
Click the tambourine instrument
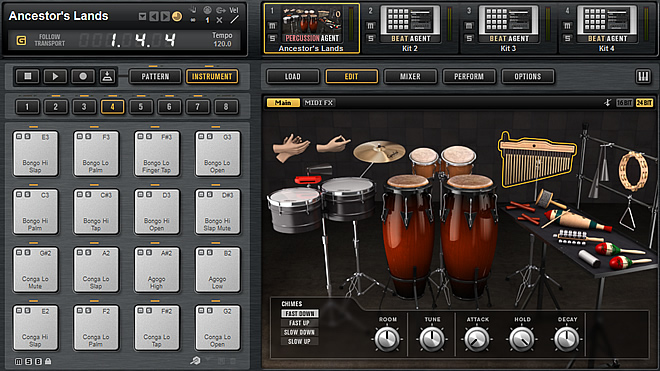pos(632,171)
